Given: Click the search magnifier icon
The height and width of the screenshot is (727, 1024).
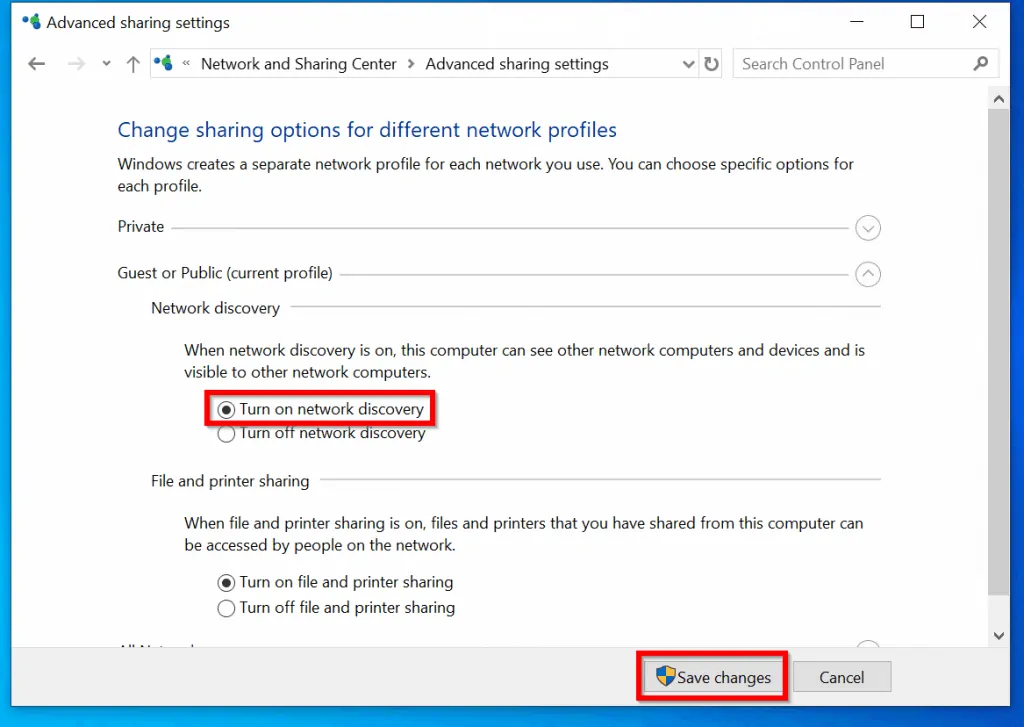Looking at the screenshot, I should [978, 63].
